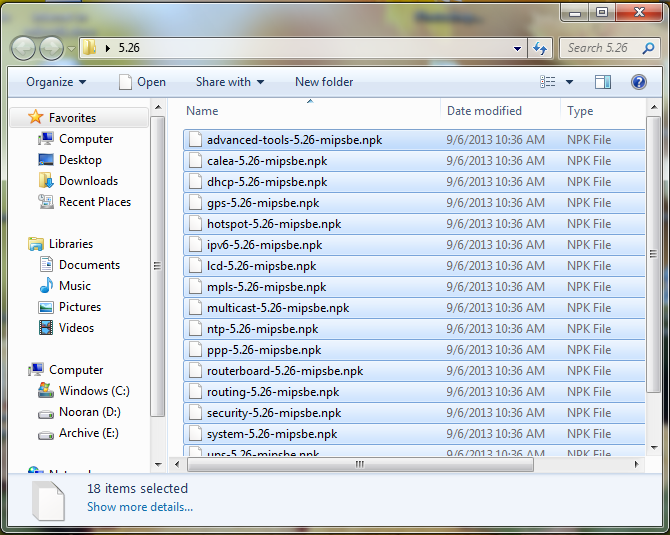This screenshot has width=670, height=535.
Task: Select dhcp-5.26-mipsbe.npk
Action: pyautogui.click(x=414, y=182)
